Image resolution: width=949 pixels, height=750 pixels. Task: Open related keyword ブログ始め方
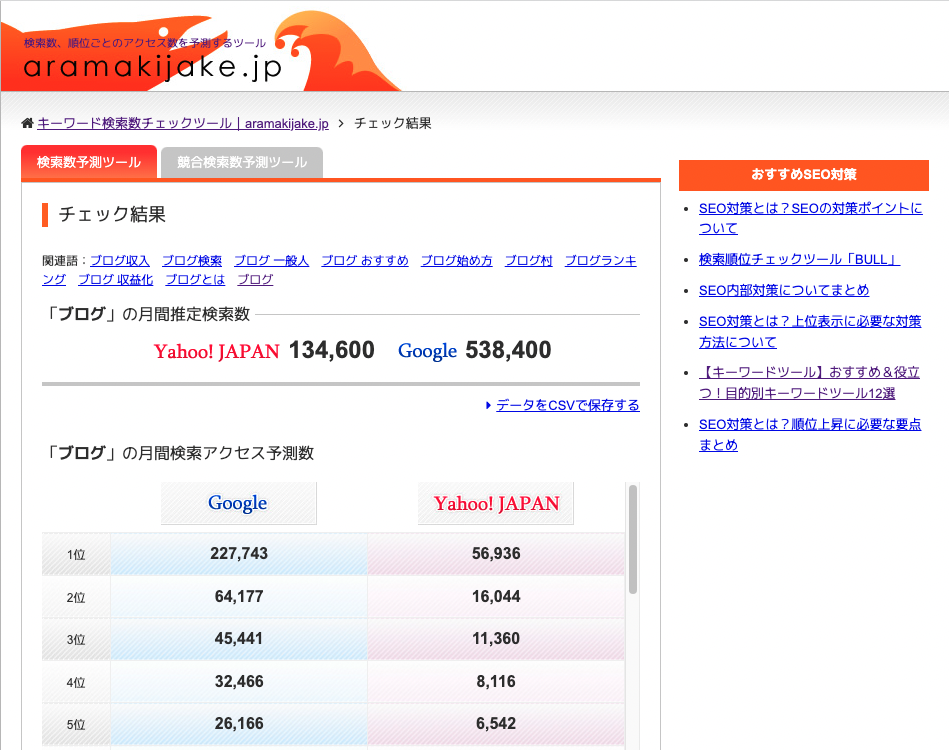pos(456,261)
